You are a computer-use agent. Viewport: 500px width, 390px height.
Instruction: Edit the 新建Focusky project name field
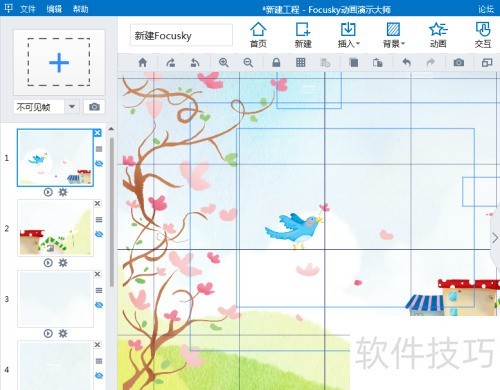(181, 35)
